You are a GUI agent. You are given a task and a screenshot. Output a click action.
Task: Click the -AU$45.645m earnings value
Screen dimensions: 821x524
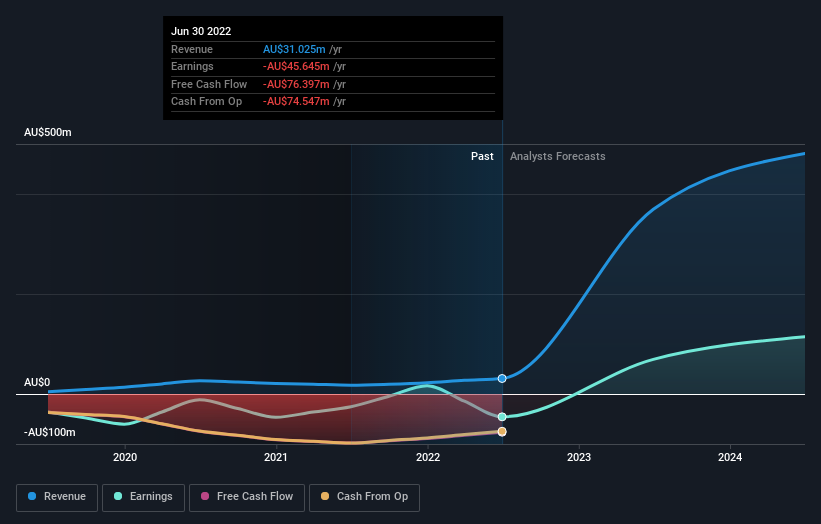(x=296, y=66)
